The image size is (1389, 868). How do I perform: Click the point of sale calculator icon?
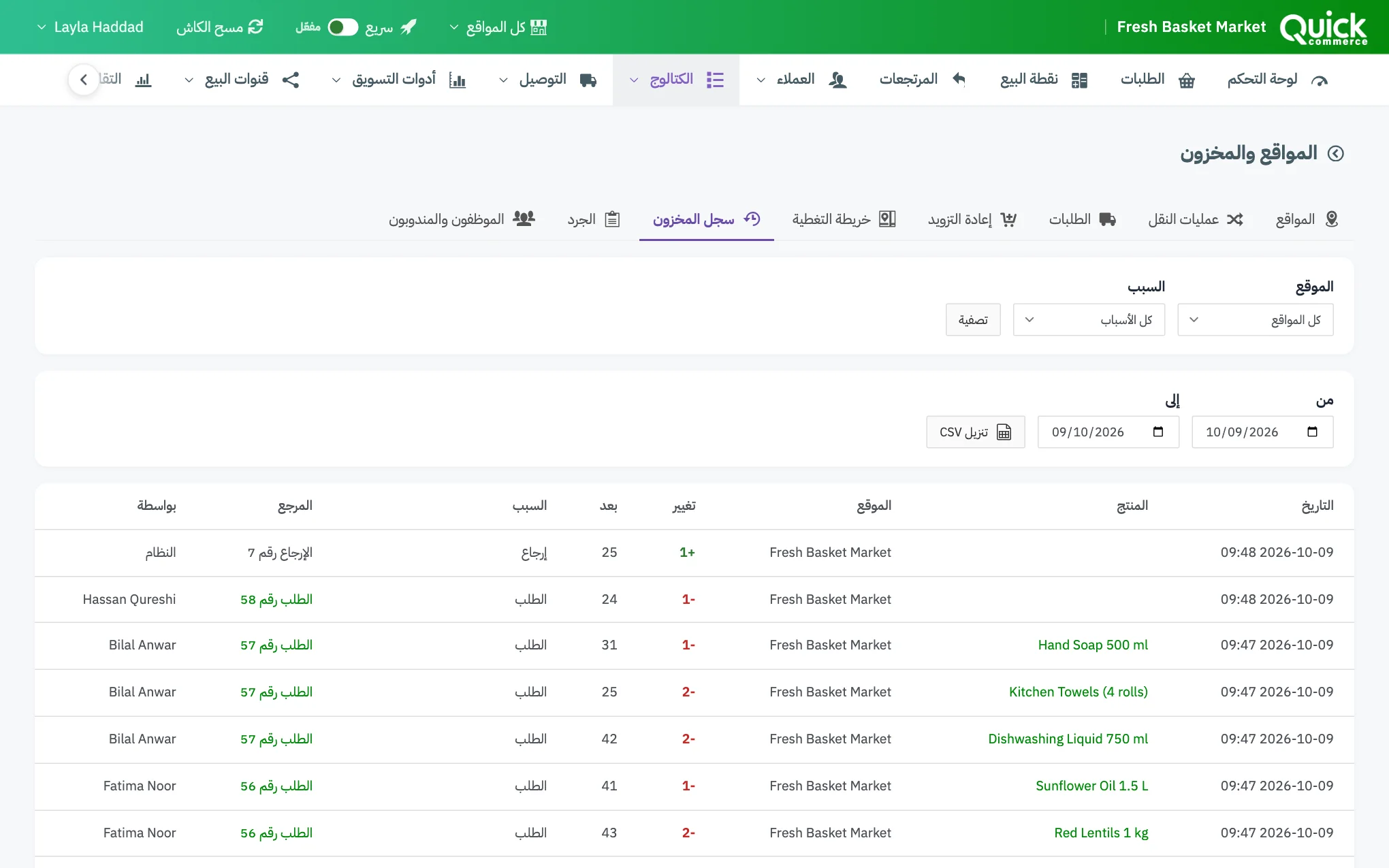point(1079,80)
